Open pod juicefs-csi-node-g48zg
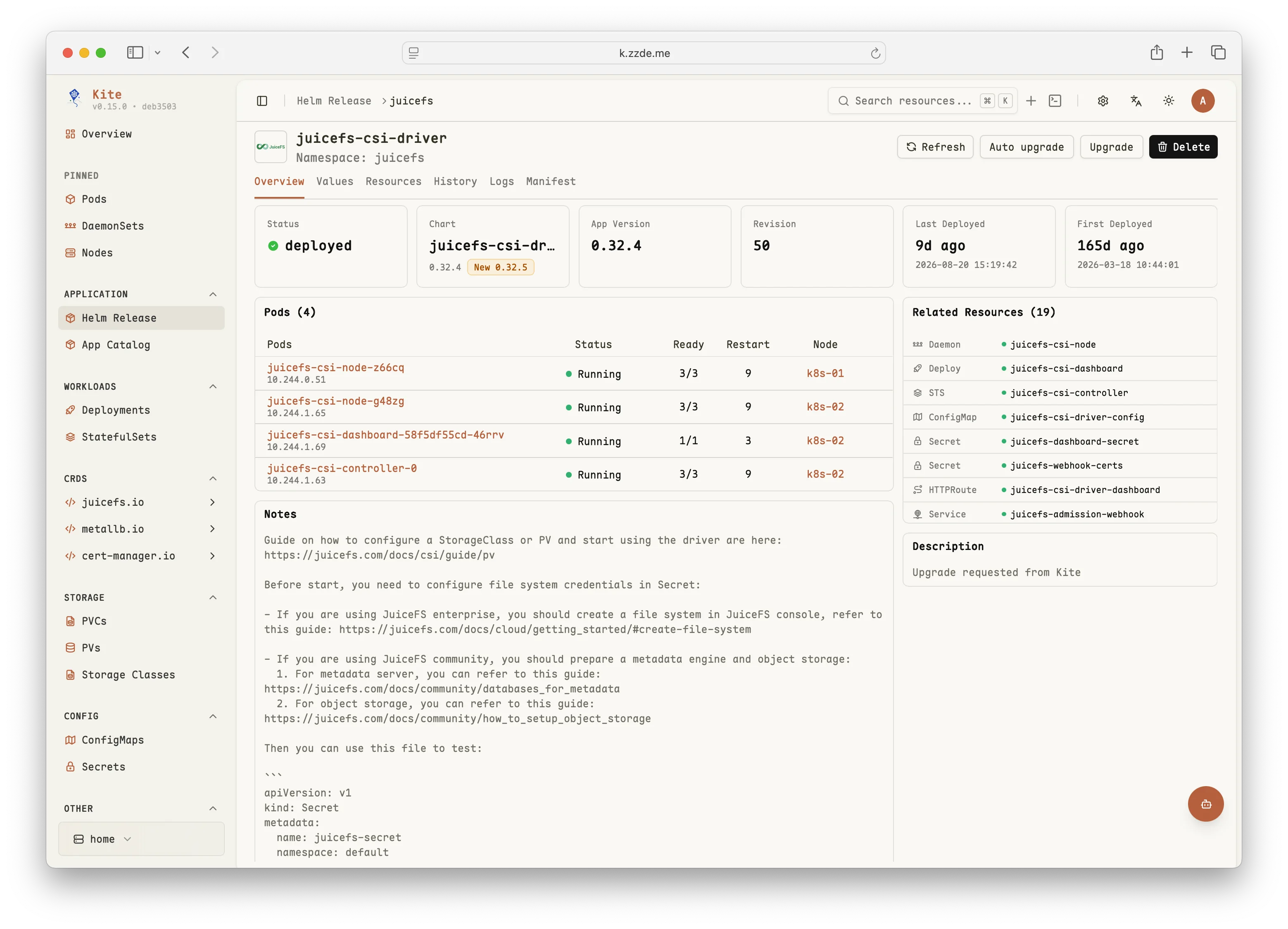 [335, 401]
